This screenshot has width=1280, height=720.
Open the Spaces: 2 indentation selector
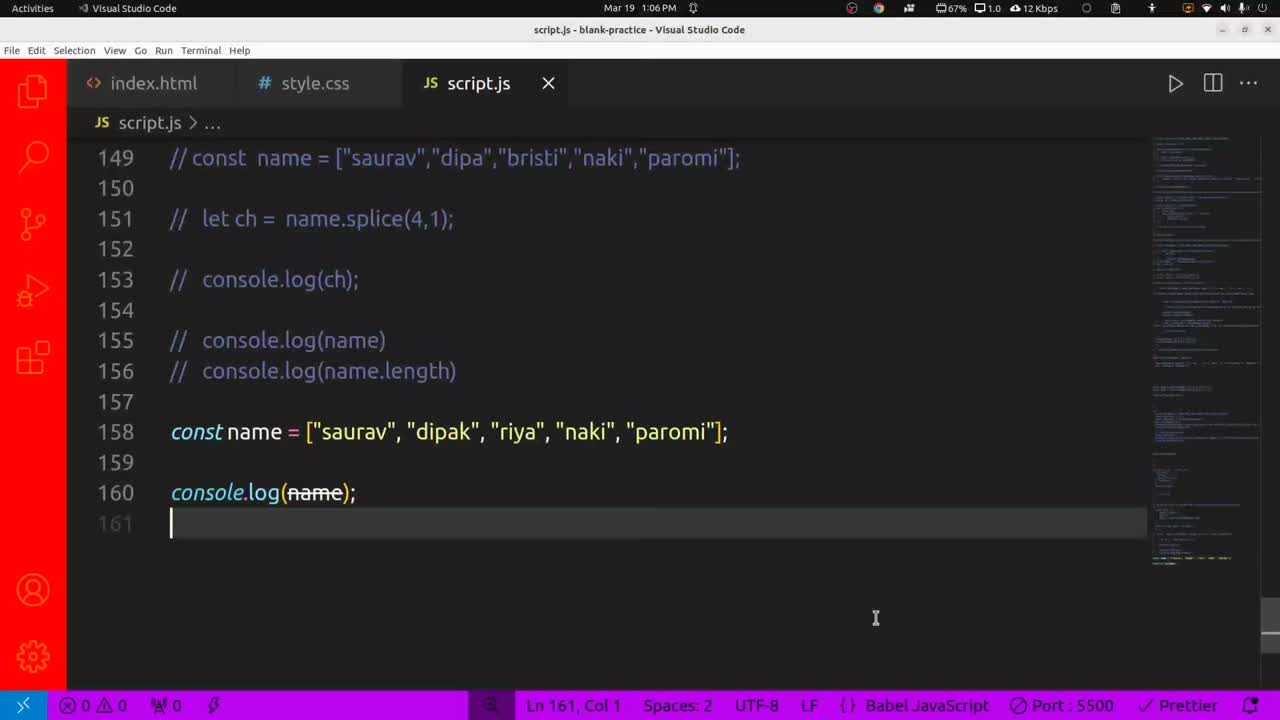[677, 705]
